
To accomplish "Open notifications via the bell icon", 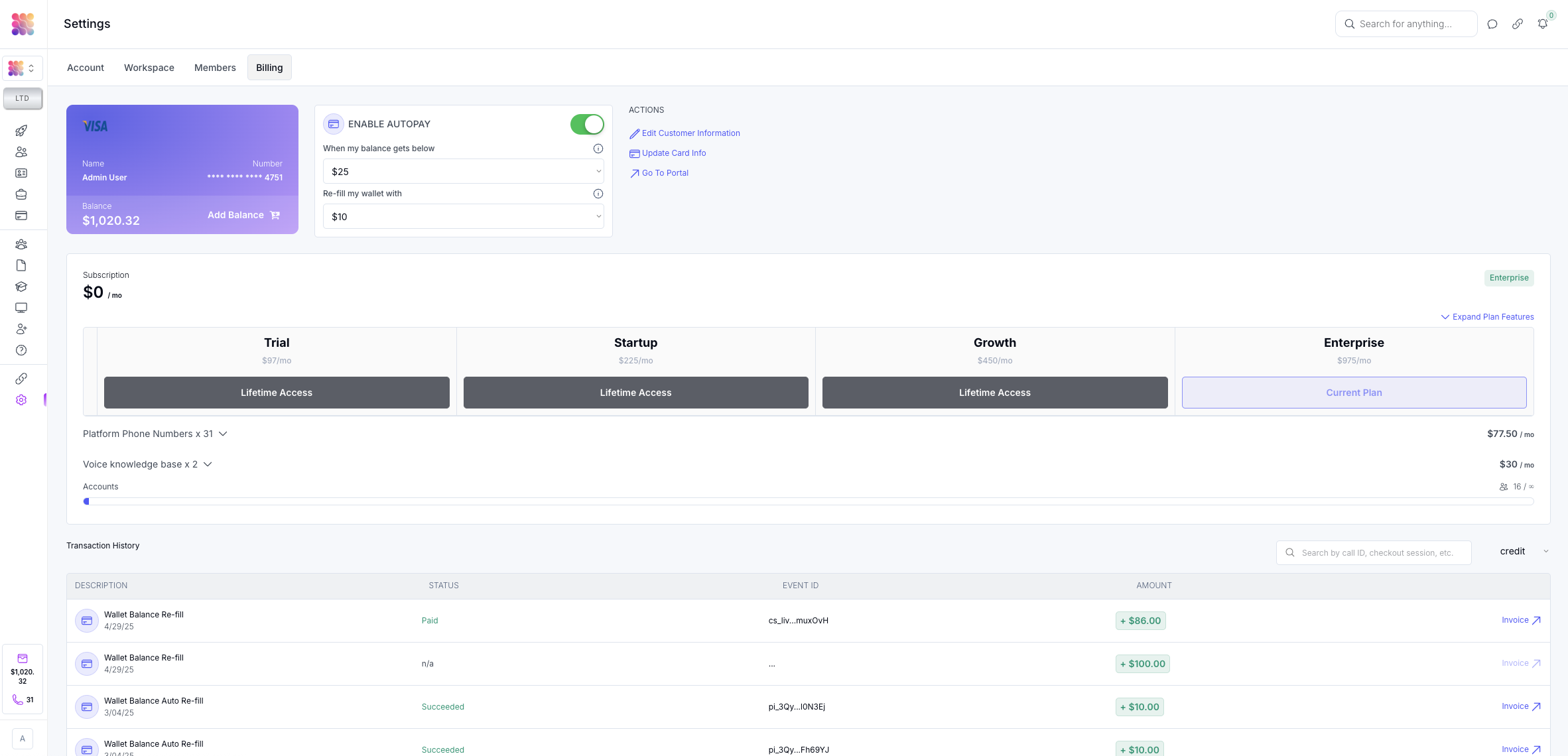I will [1543, 23].
